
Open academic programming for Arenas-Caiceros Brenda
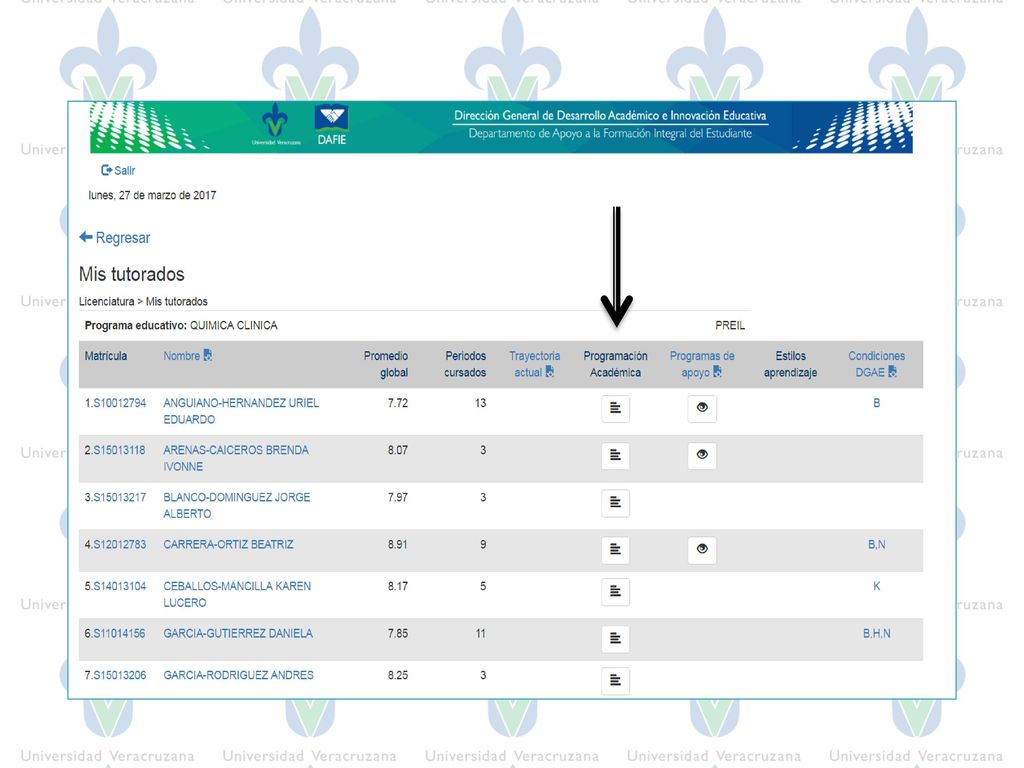point(615,455)
